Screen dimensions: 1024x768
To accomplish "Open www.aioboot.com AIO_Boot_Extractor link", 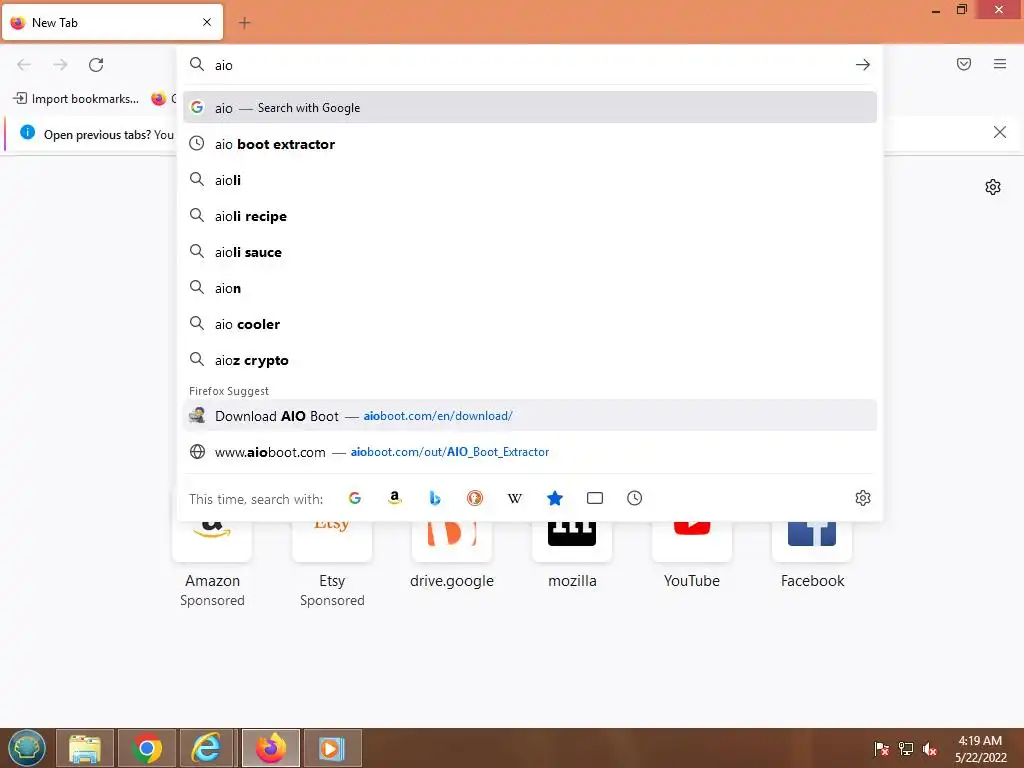I will (x=530, y=452).
